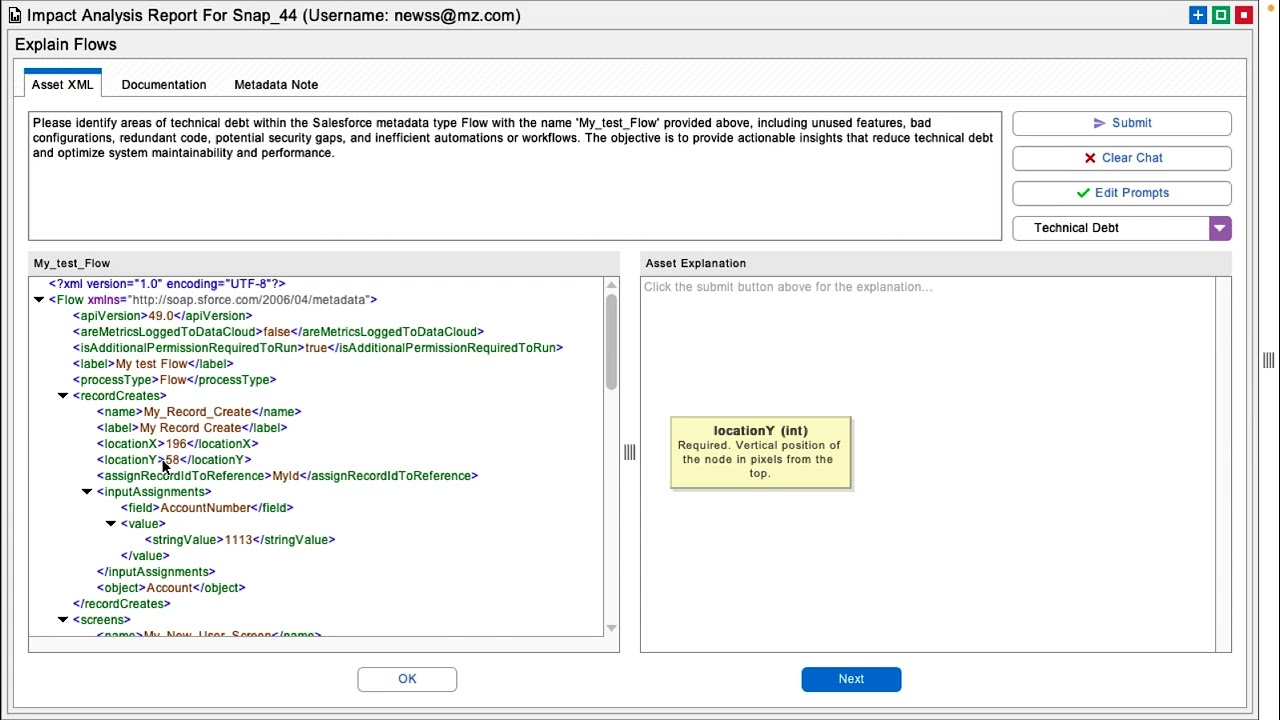Select the locationY 58 line
1280x720 pixels.
click(174, 460)
